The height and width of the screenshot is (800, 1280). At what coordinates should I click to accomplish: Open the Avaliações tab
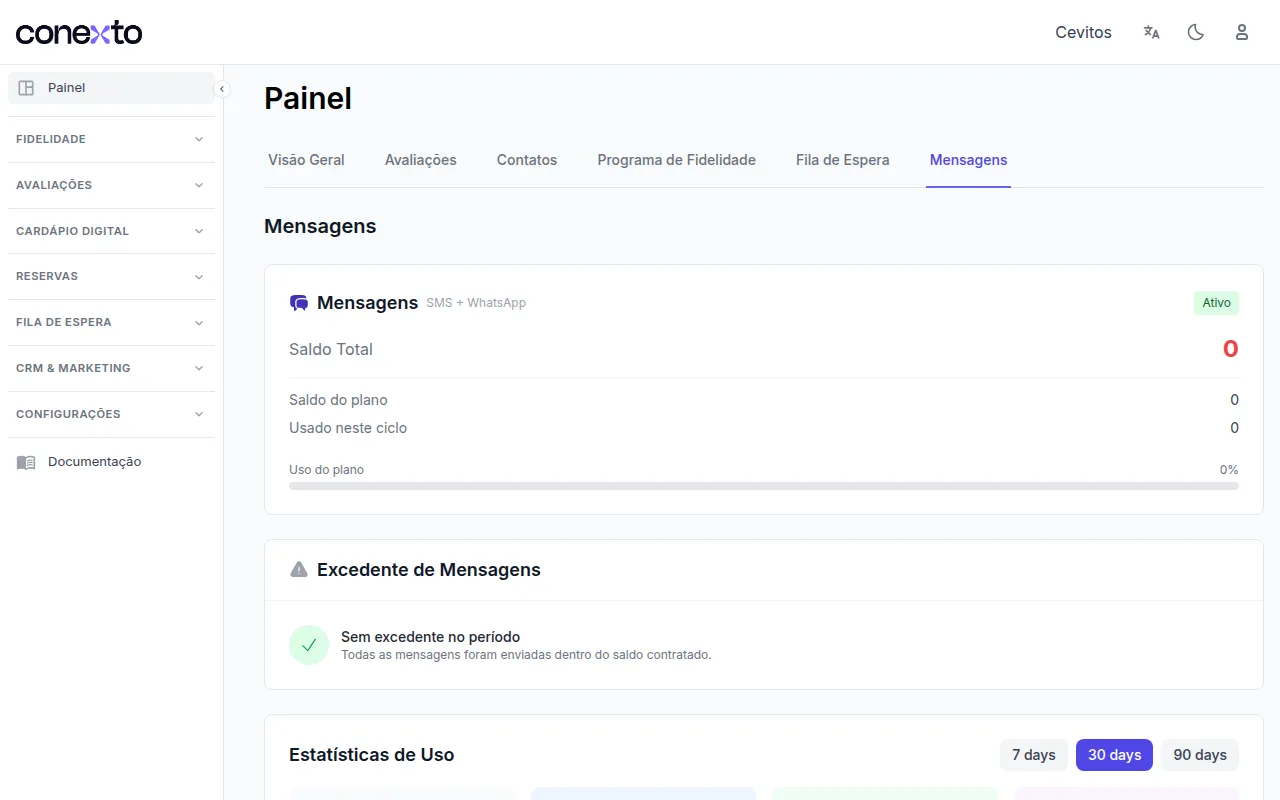421,160
